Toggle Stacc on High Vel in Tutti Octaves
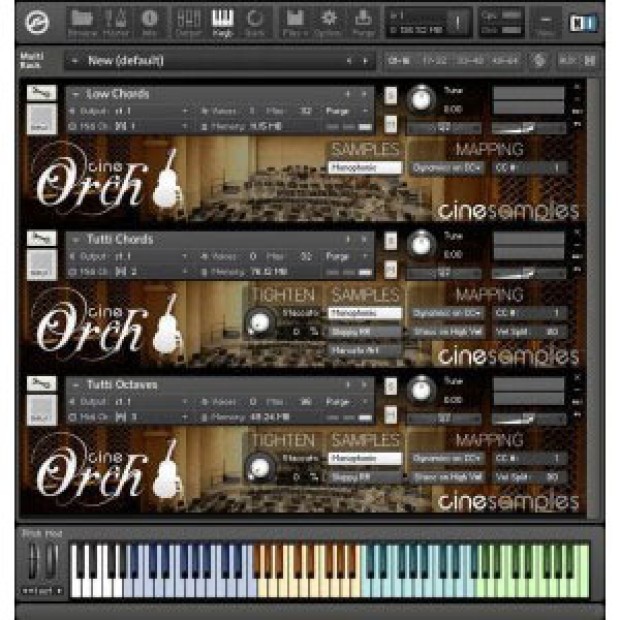 point(447,477)
